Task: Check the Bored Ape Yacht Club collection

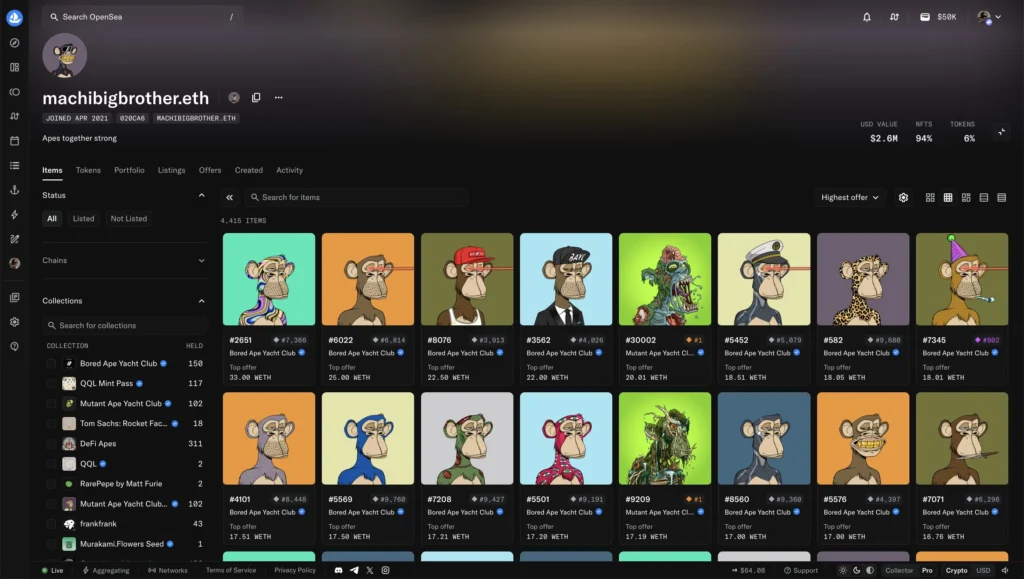Action: pos(51,364)
